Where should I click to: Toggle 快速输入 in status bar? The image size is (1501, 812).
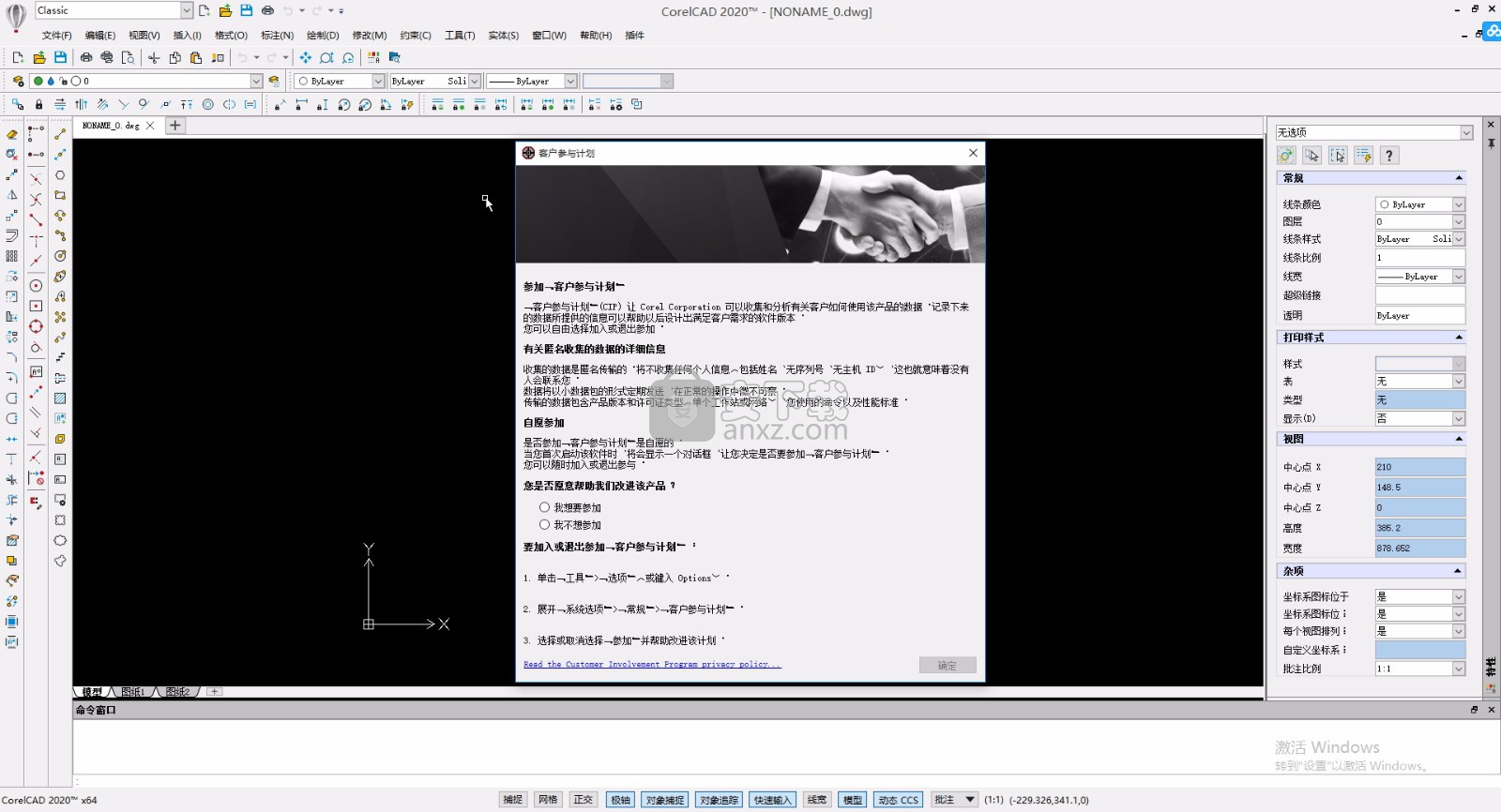click(x=773, y=800)
